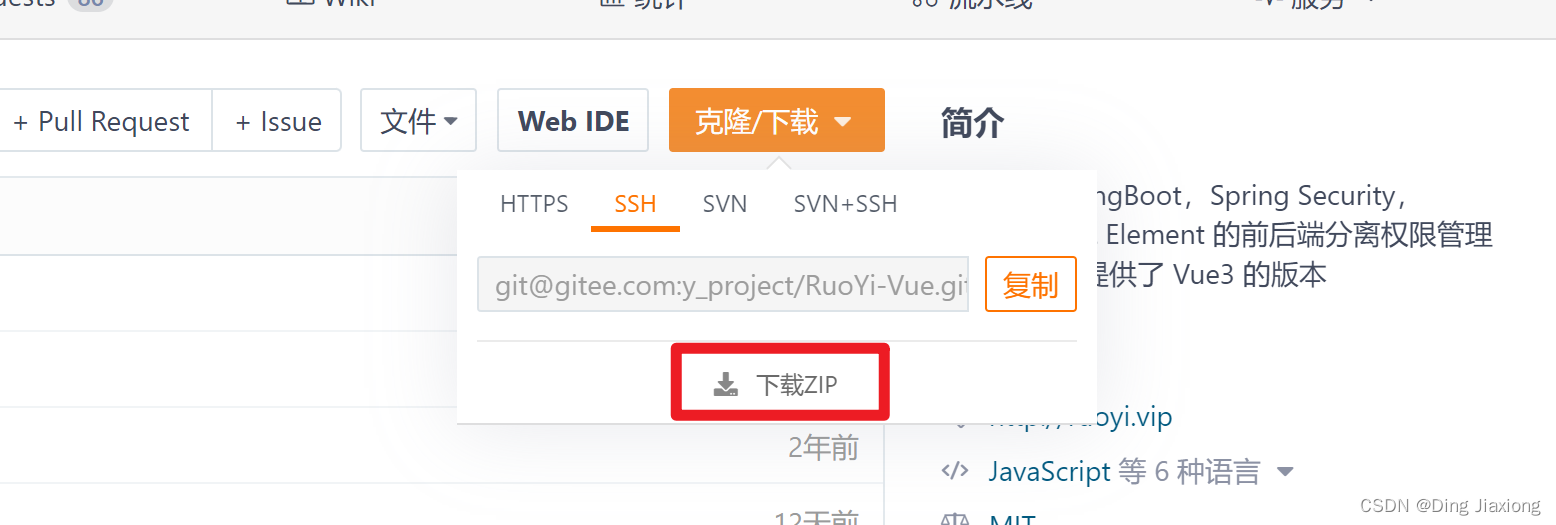The image size is (1556, 525).
Task: Click the git SSH URL input field
Action: 723,284
